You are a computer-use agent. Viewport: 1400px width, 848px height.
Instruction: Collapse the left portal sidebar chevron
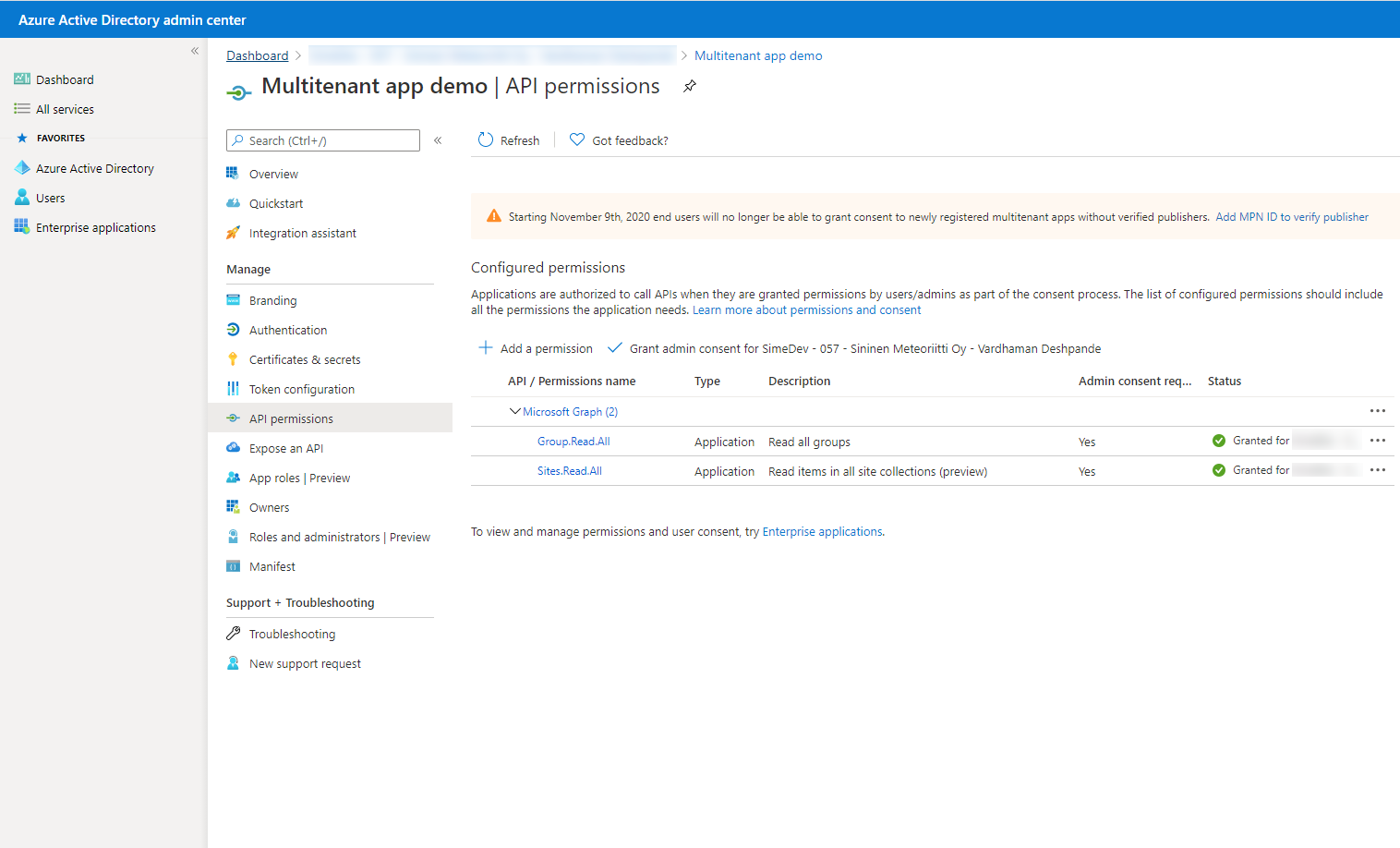tap(195, 51)
